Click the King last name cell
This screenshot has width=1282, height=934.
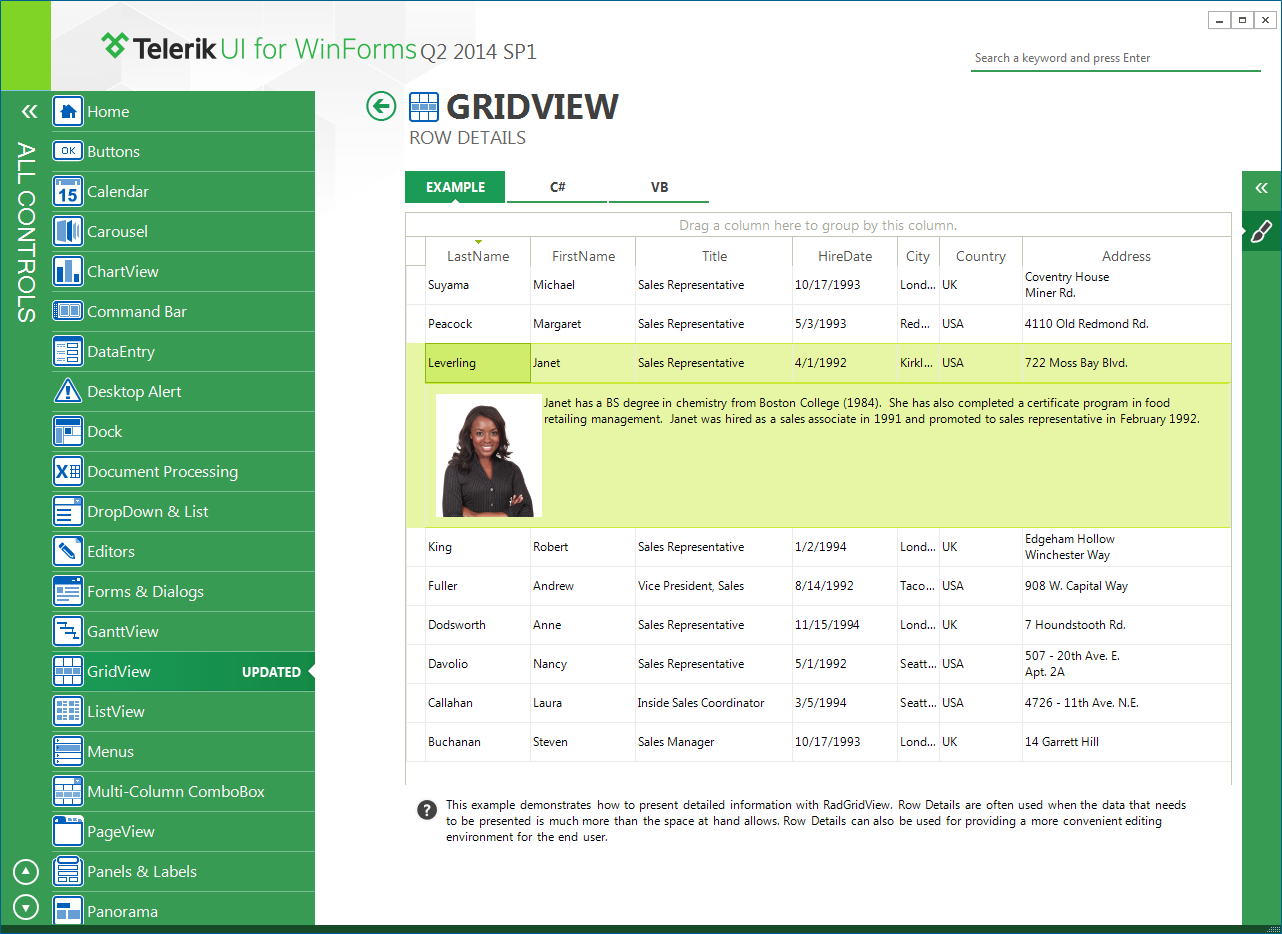pos(478,547)
